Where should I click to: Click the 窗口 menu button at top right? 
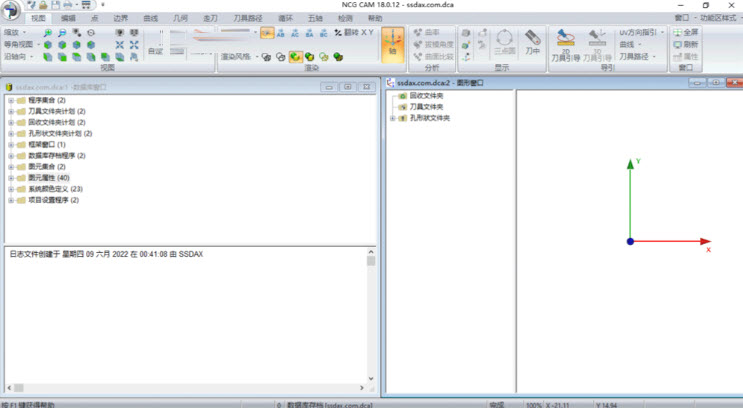click(x=682, y=18)
